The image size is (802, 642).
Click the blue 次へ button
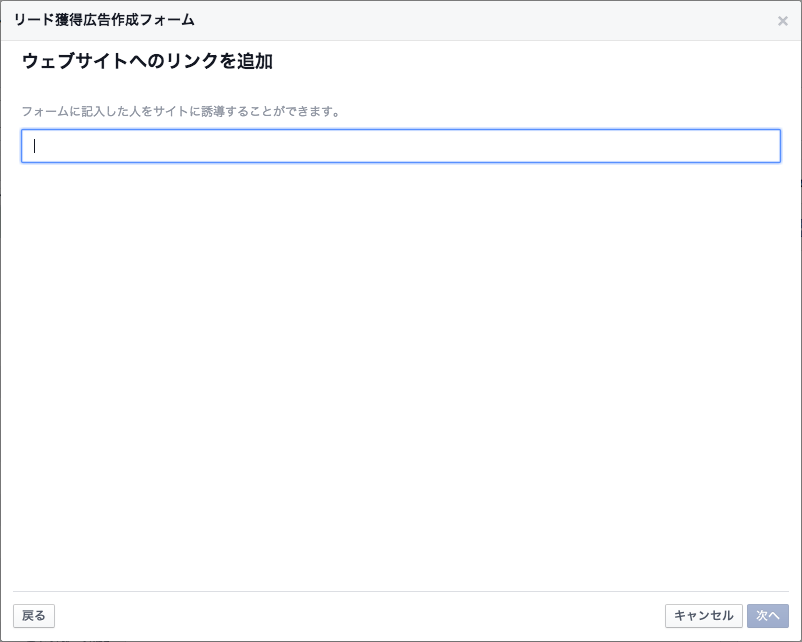768,616
